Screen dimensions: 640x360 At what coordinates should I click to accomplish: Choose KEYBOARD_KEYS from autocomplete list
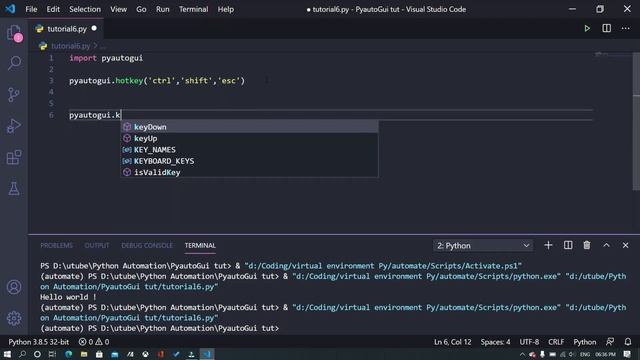pos(249,161)
